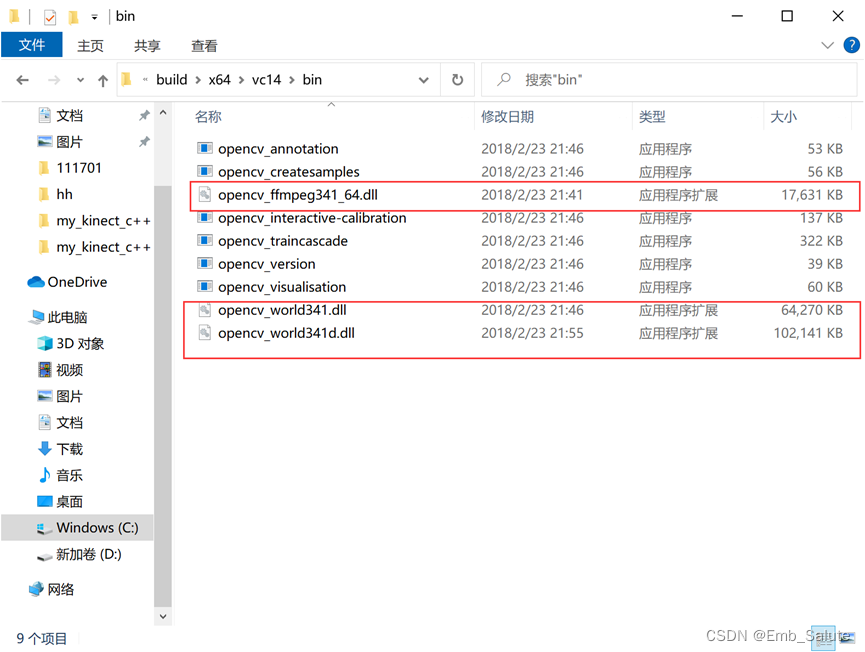
Task: Click inside the 搜索 search box
Action: 600,79
